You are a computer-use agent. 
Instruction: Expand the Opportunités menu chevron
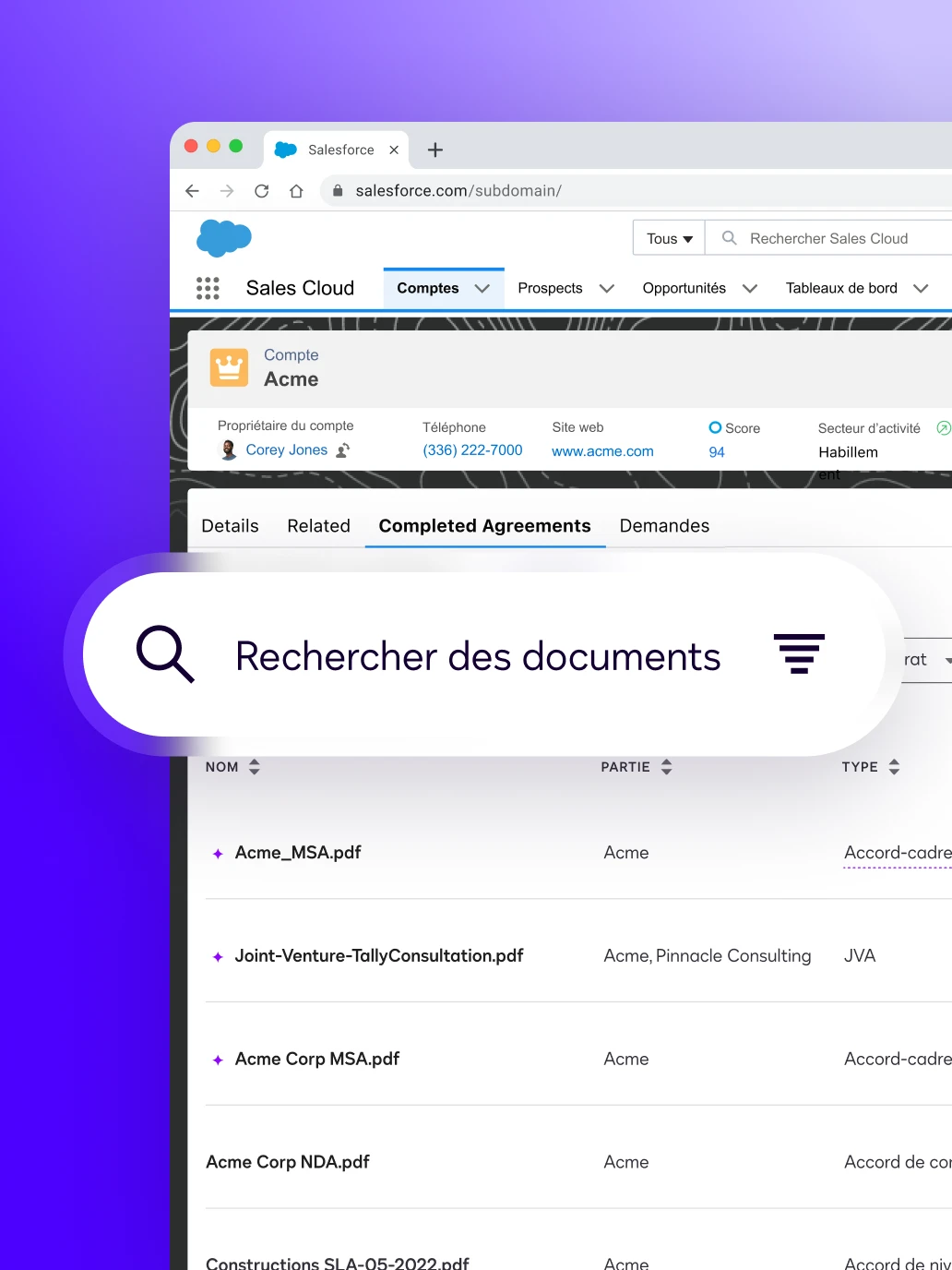click(x=750, y=289)
